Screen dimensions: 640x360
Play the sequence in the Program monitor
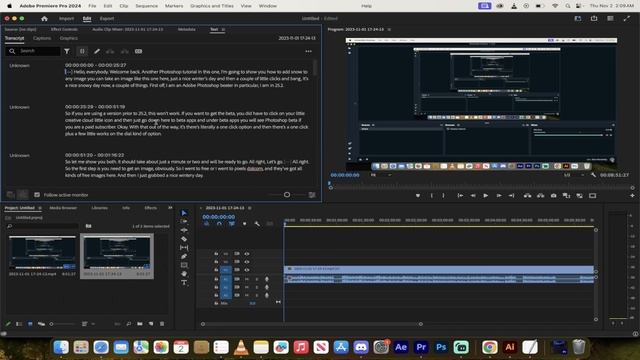485,196
